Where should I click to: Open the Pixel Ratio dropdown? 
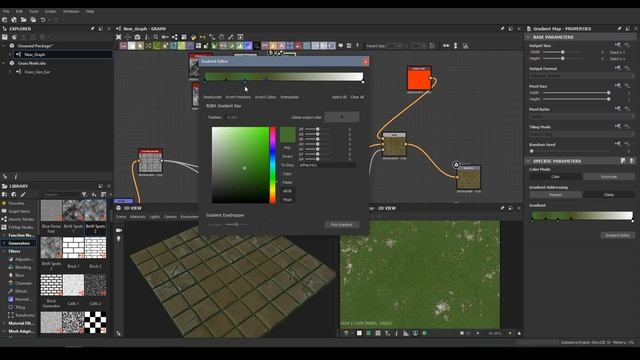point(582,116)
